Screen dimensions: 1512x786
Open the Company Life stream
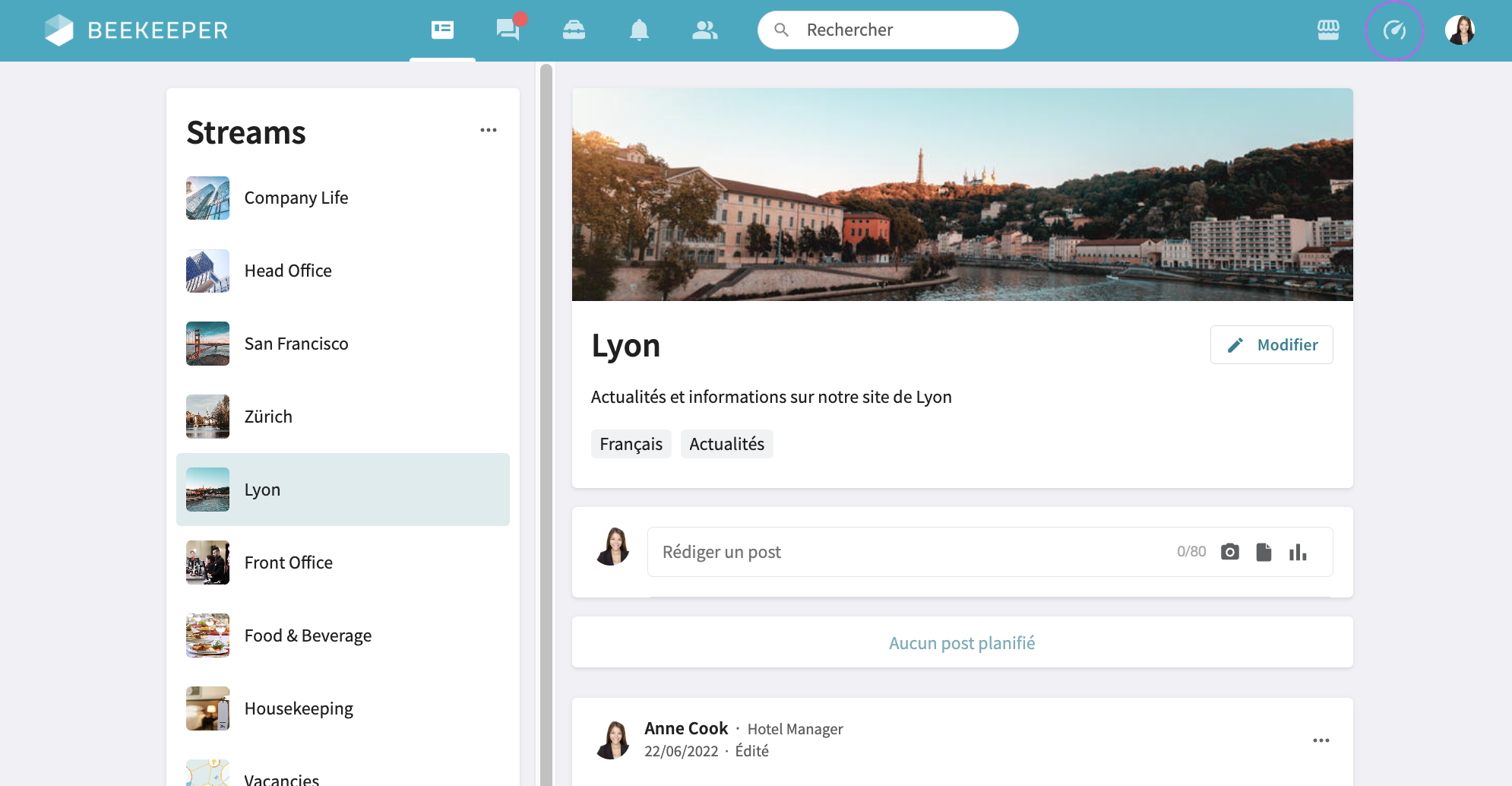click(343, 198)
